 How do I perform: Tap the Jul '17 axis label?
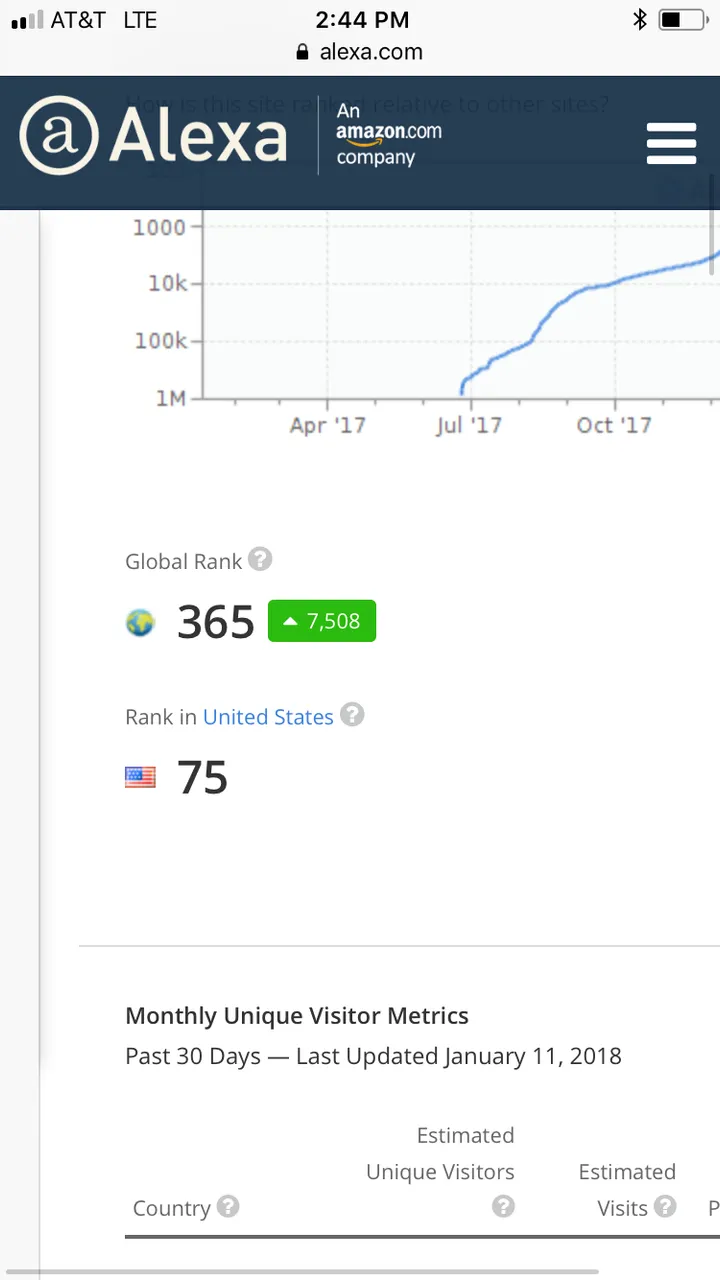coord(469,425)
